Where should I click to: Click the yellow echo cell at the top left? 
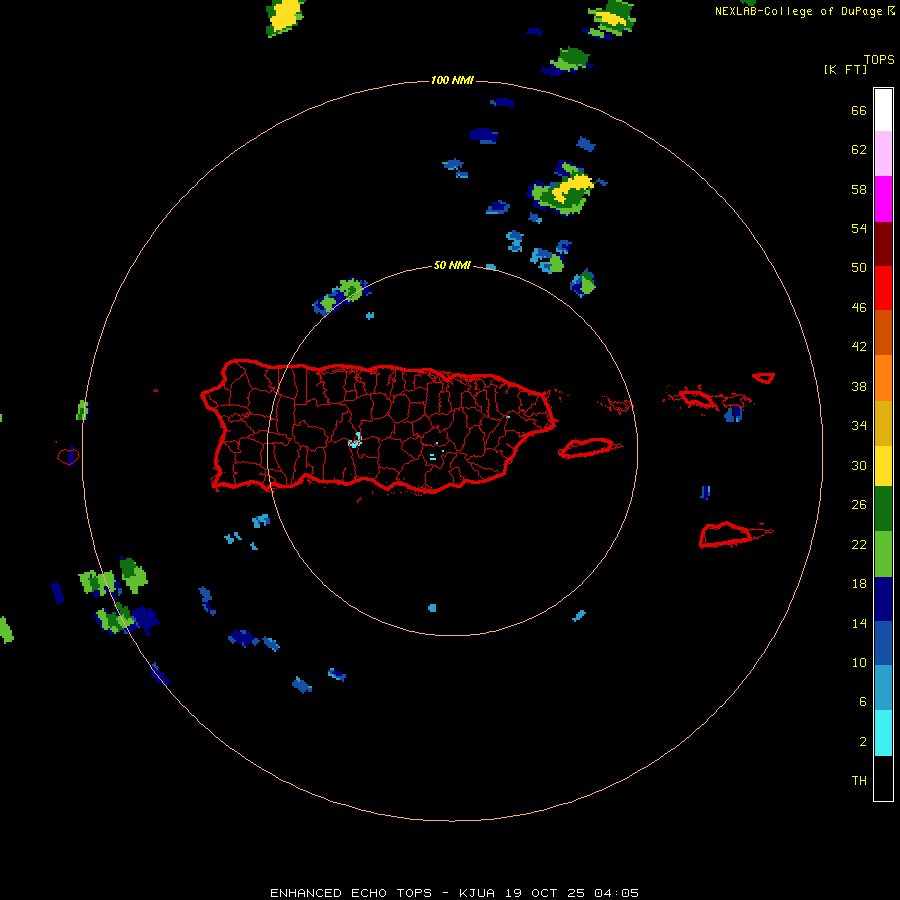(x=285, y=15)
